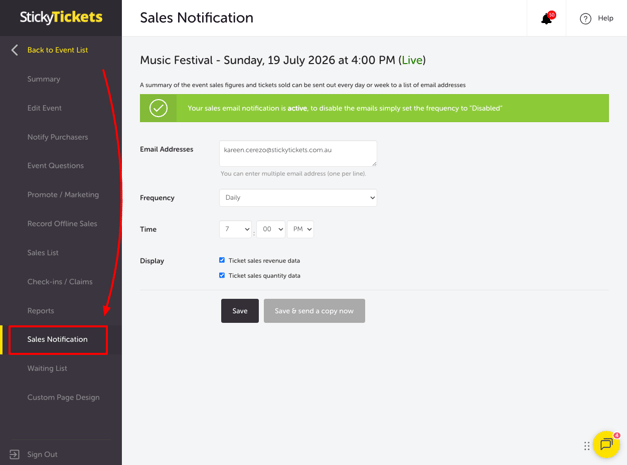Click the green checkmark circle in banner
The height and width of the screenshot is (465, 627).
[x=158, y=108]
